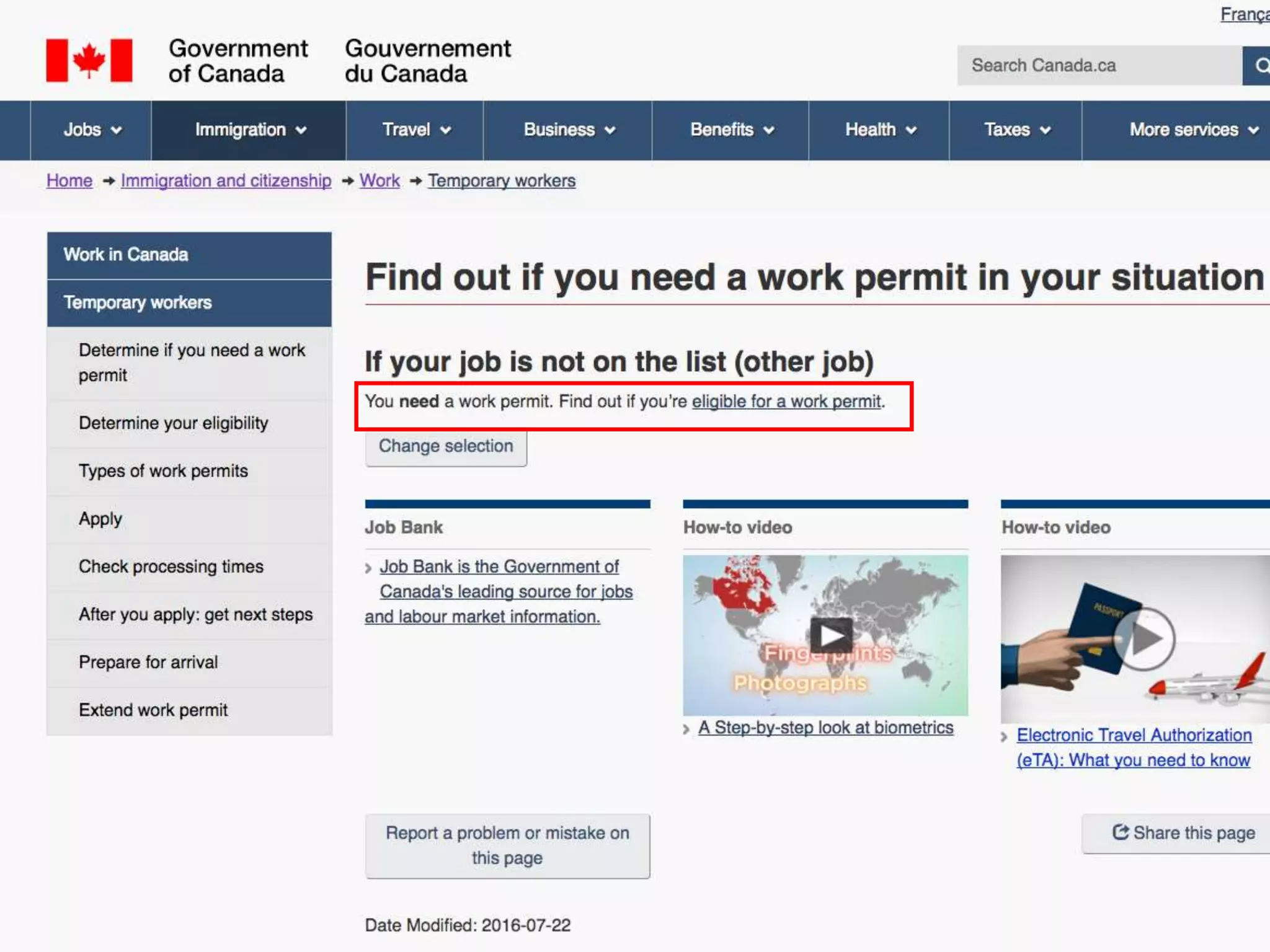Image resolution: width=1270 pixels, height=952 pixels.
Task: Click in Search Canada.ca field
Action: tap(1099, 65)
